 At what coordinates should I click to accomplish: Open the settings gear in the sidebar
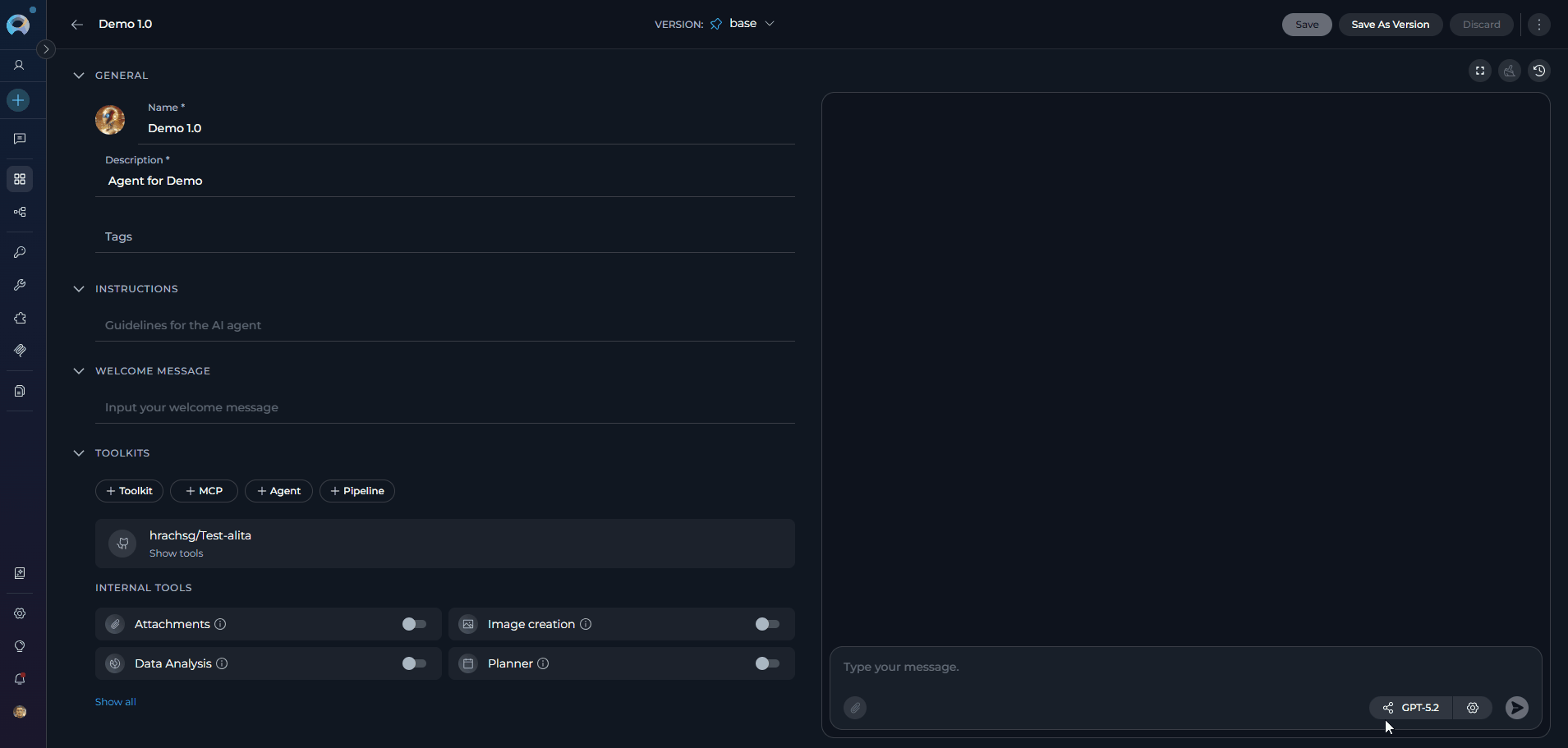click(20, 613)
